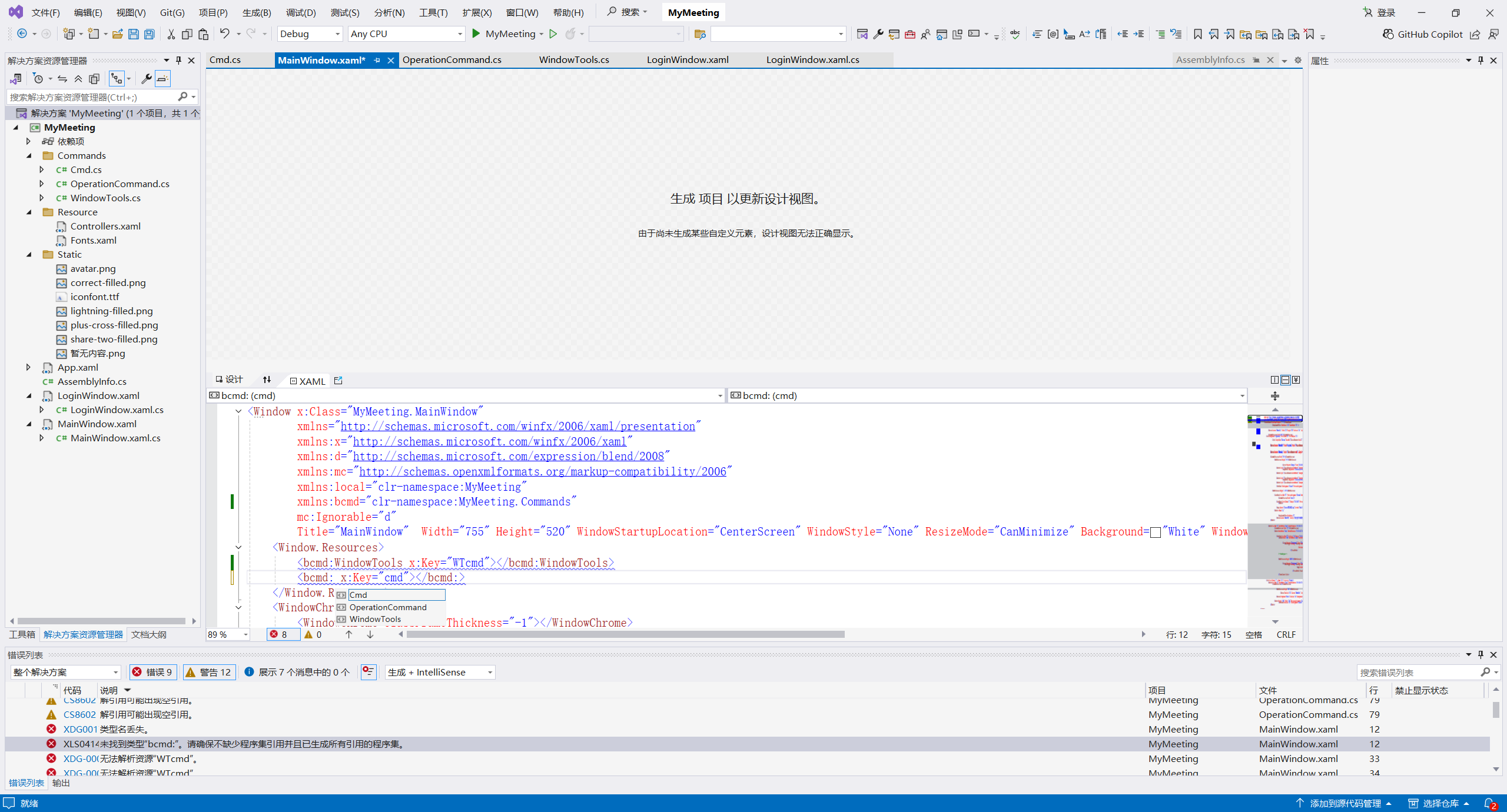The image size is (1507, 812).
Task: Open the Any CPU platform dropdown
Action: pyautogui.click(x=406, y=34)
